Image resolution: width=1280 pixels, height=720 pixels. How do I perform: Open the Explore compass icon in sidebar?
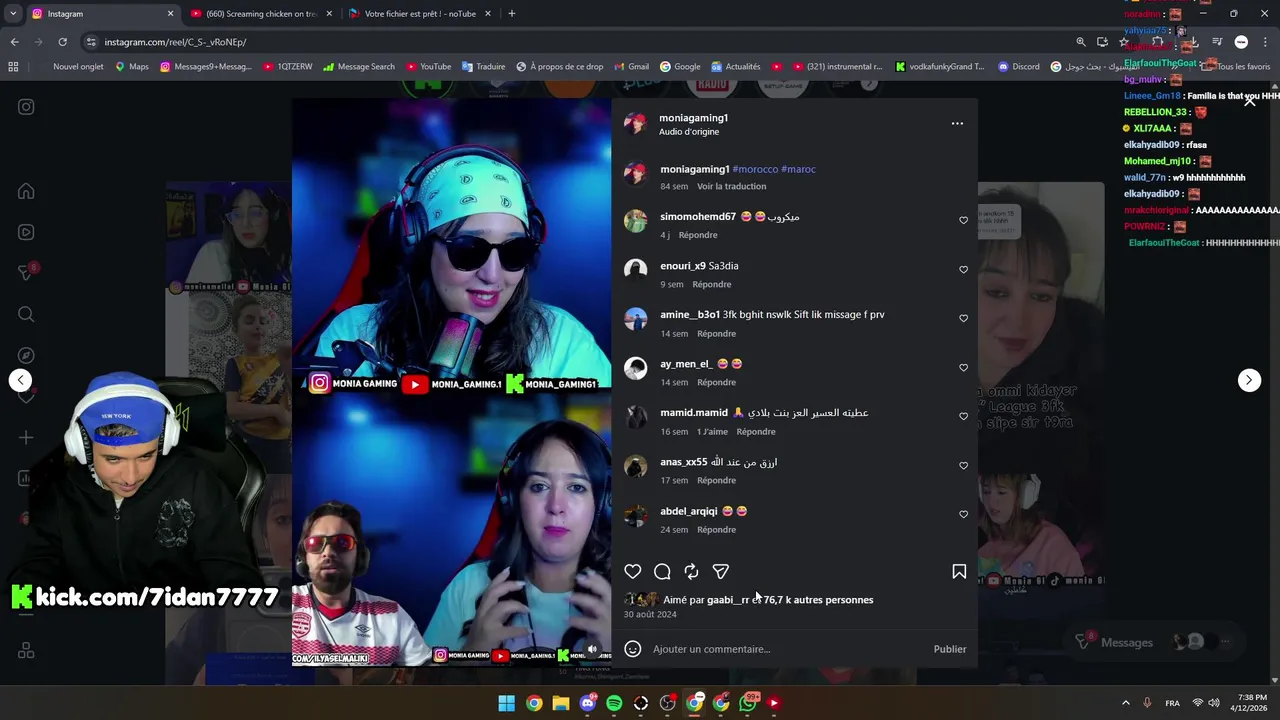(x=26, y=355)
